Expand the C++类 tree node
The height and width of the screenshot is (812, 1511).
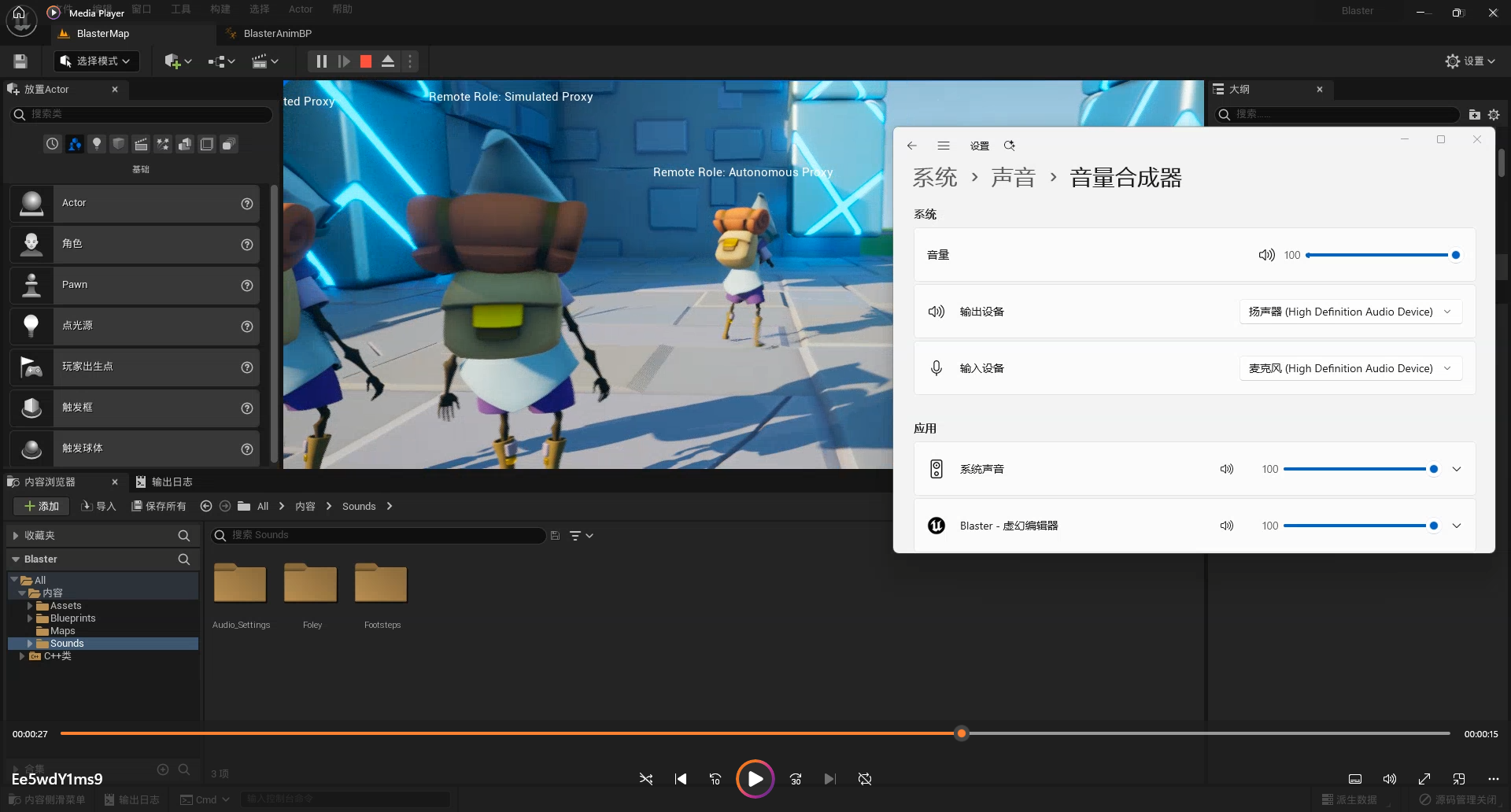(x=21, y=656)
